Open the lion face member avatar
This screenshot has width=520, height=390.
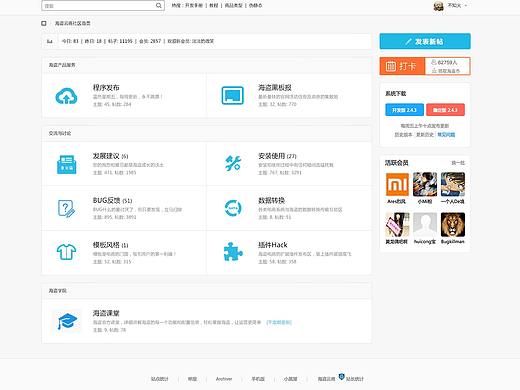(x=453, y=225)
